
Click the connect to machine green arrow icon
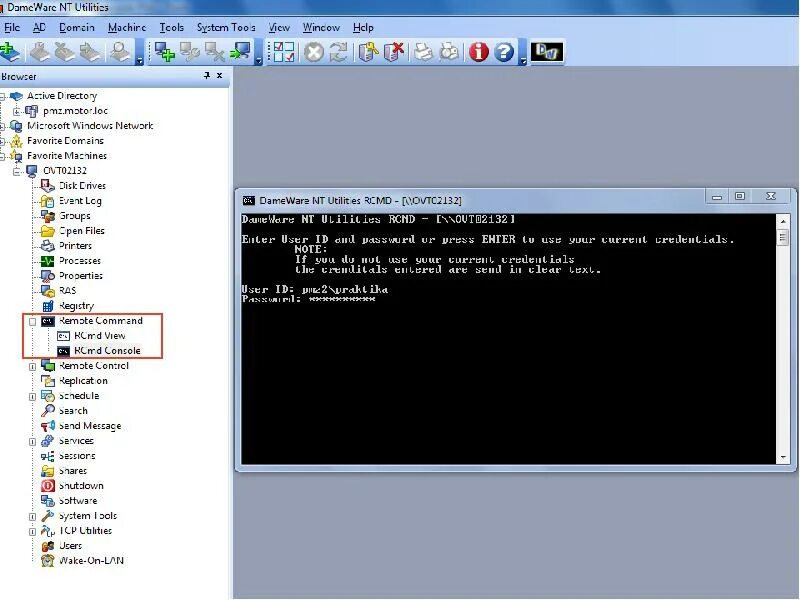240,52
